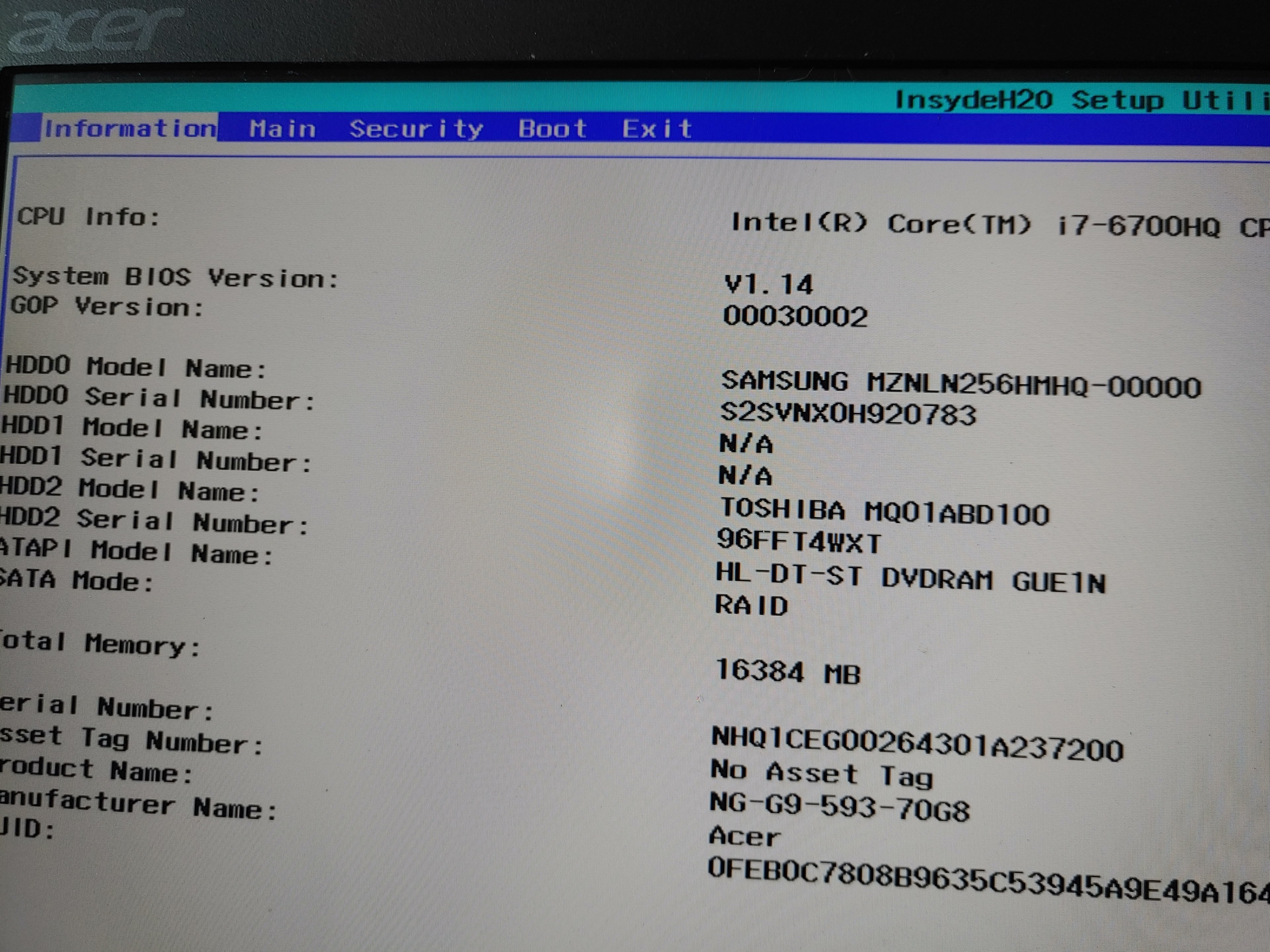
Task: Select the SATA Mode RAID value
Action: (x=751, y=606)
